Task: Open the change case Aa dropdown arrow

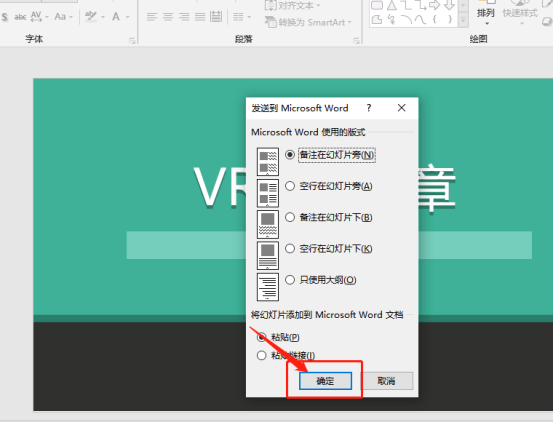Action: [x=71, y=17]
